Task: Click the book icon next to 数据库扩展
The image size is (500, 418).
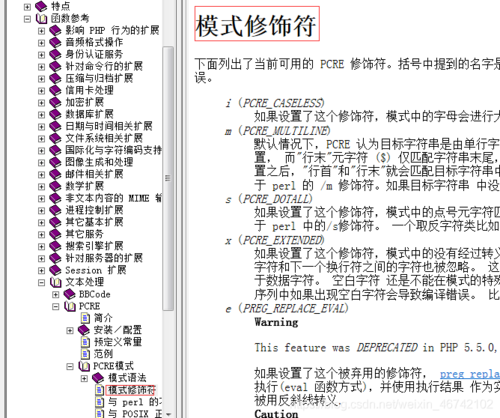Action: click(x=55, y=114)
